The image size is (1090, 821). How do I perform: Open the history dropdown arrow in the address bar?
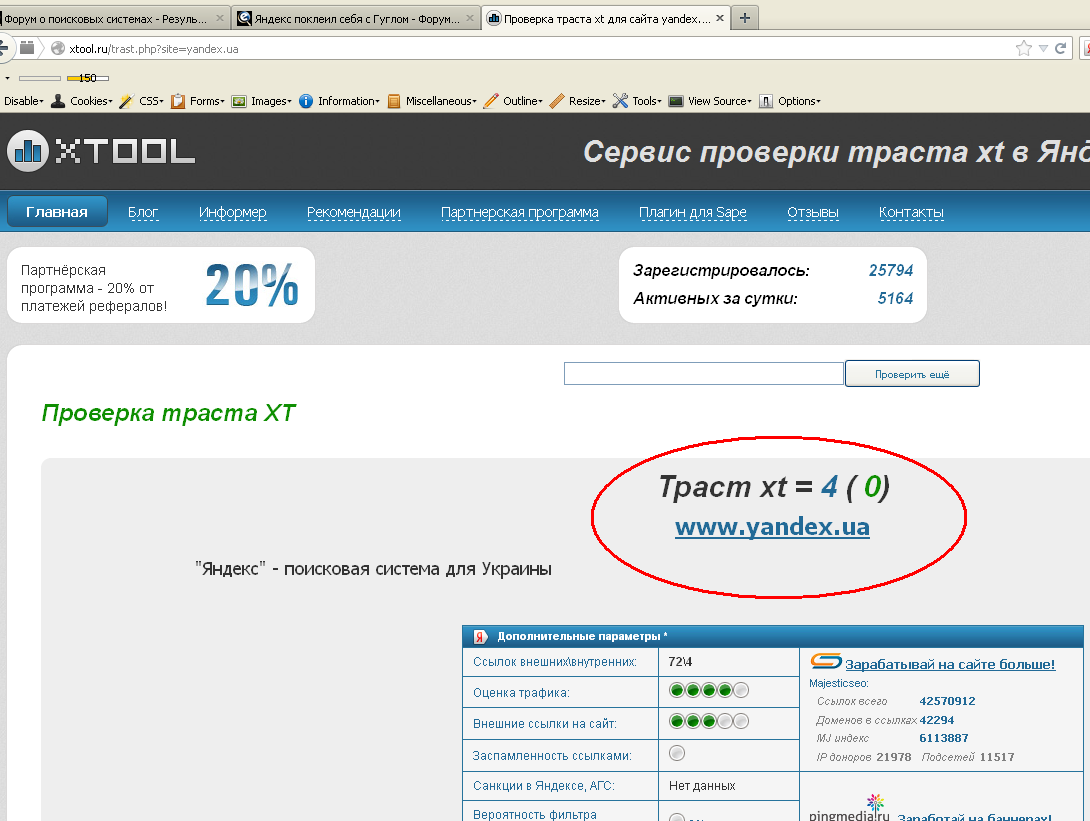1043,49
